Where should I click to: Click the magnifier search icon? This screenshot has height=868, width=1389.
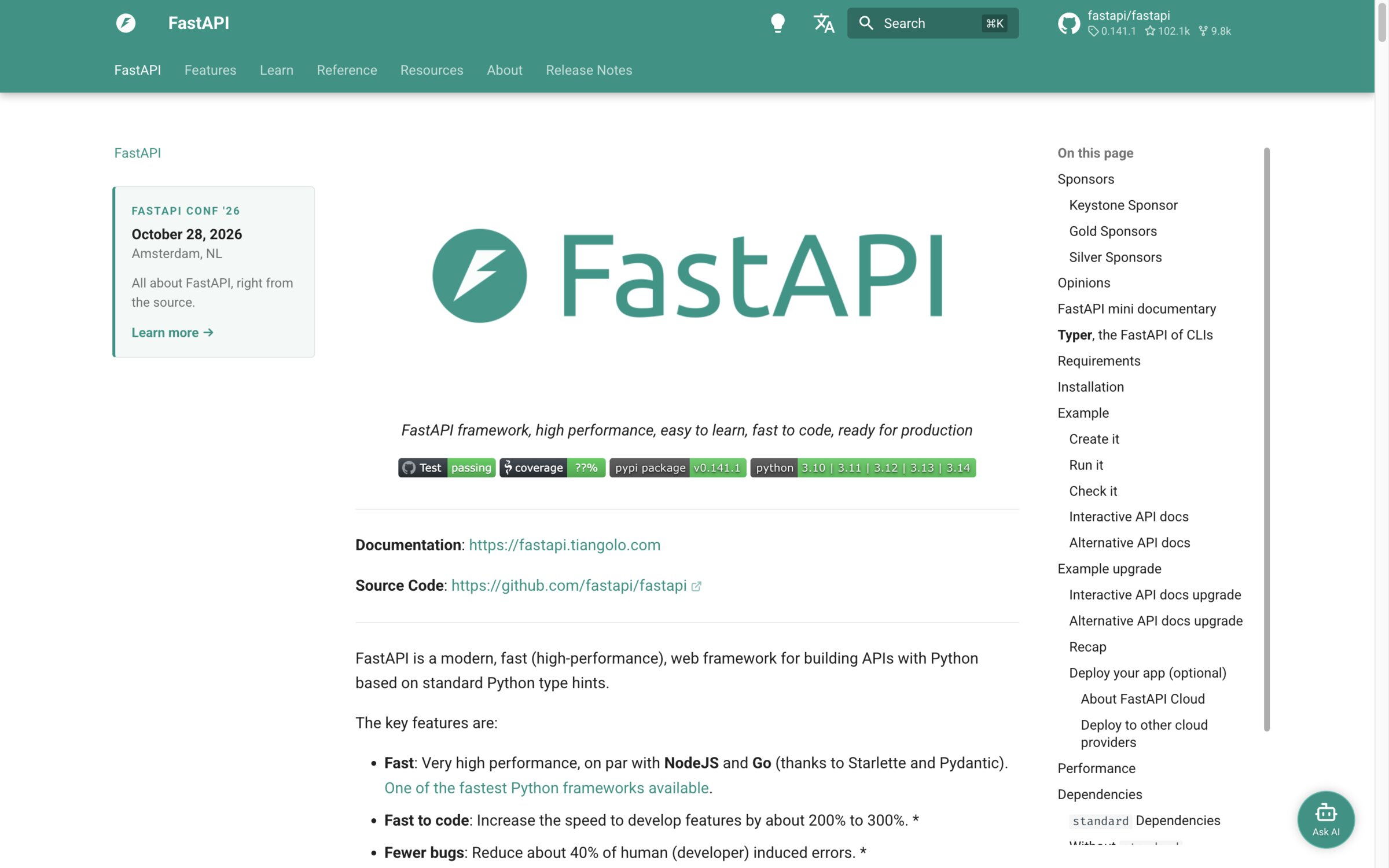click(x=866, y=23)
